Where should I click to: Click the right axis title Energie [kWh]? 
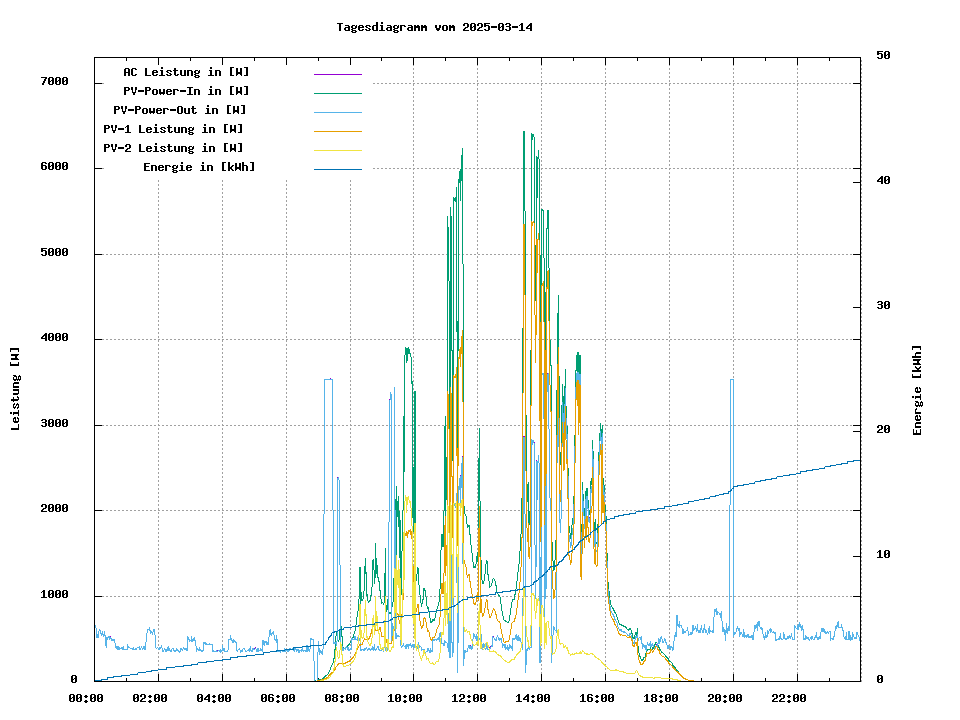point(917,390)
